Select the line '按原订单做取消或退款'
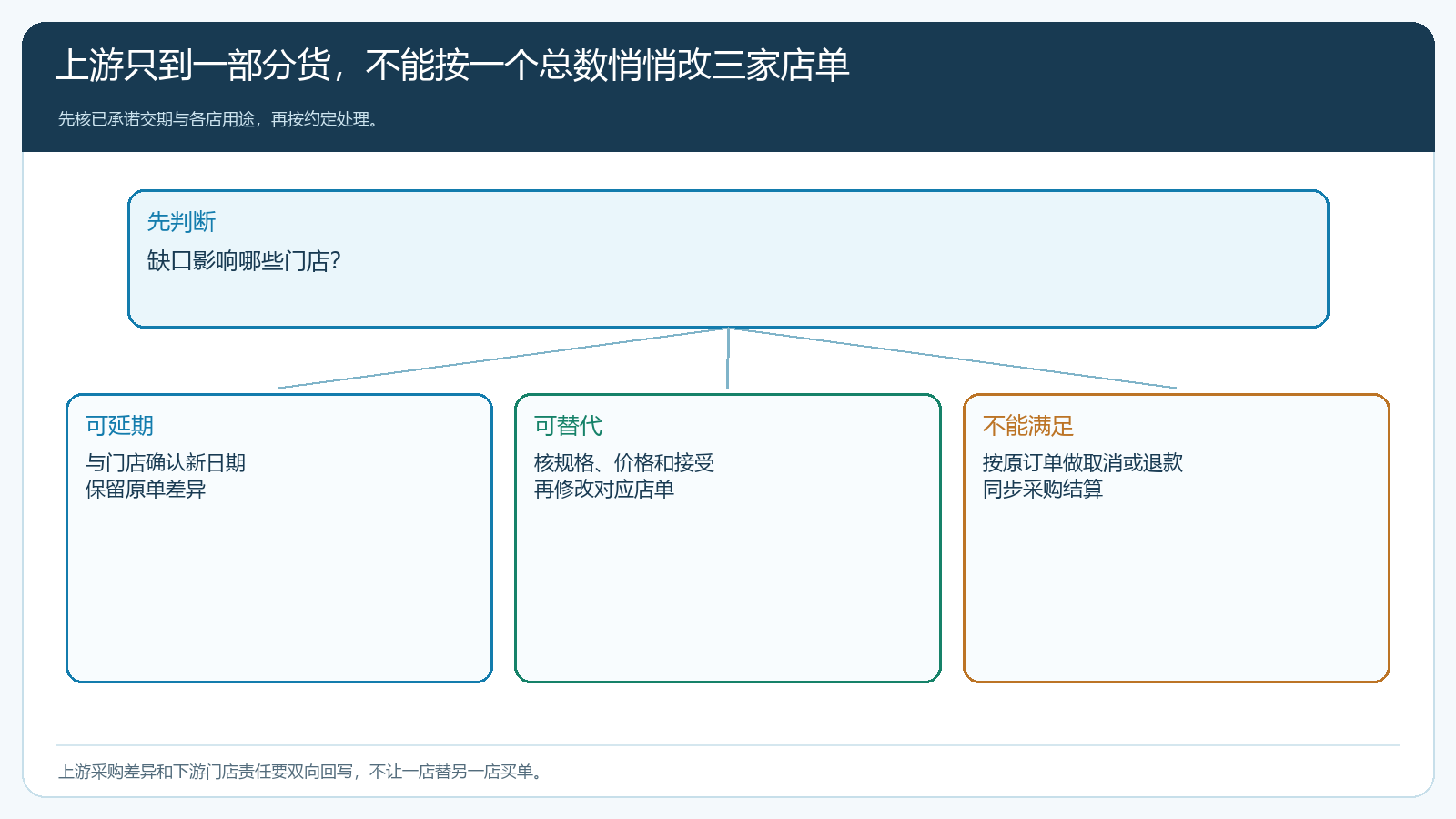The width and height of the screenshot is (1456, 819). pyautogui.click(x=1083, y=463)
